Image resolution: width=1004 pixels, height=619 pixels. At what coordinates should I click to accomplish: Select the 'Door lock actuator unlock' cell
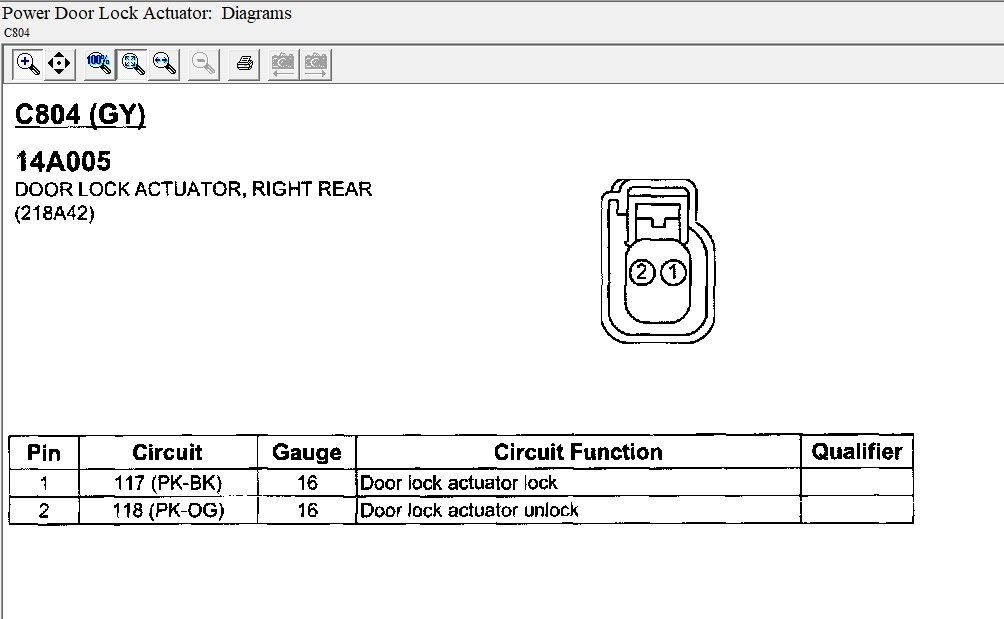tap(470, 510)
